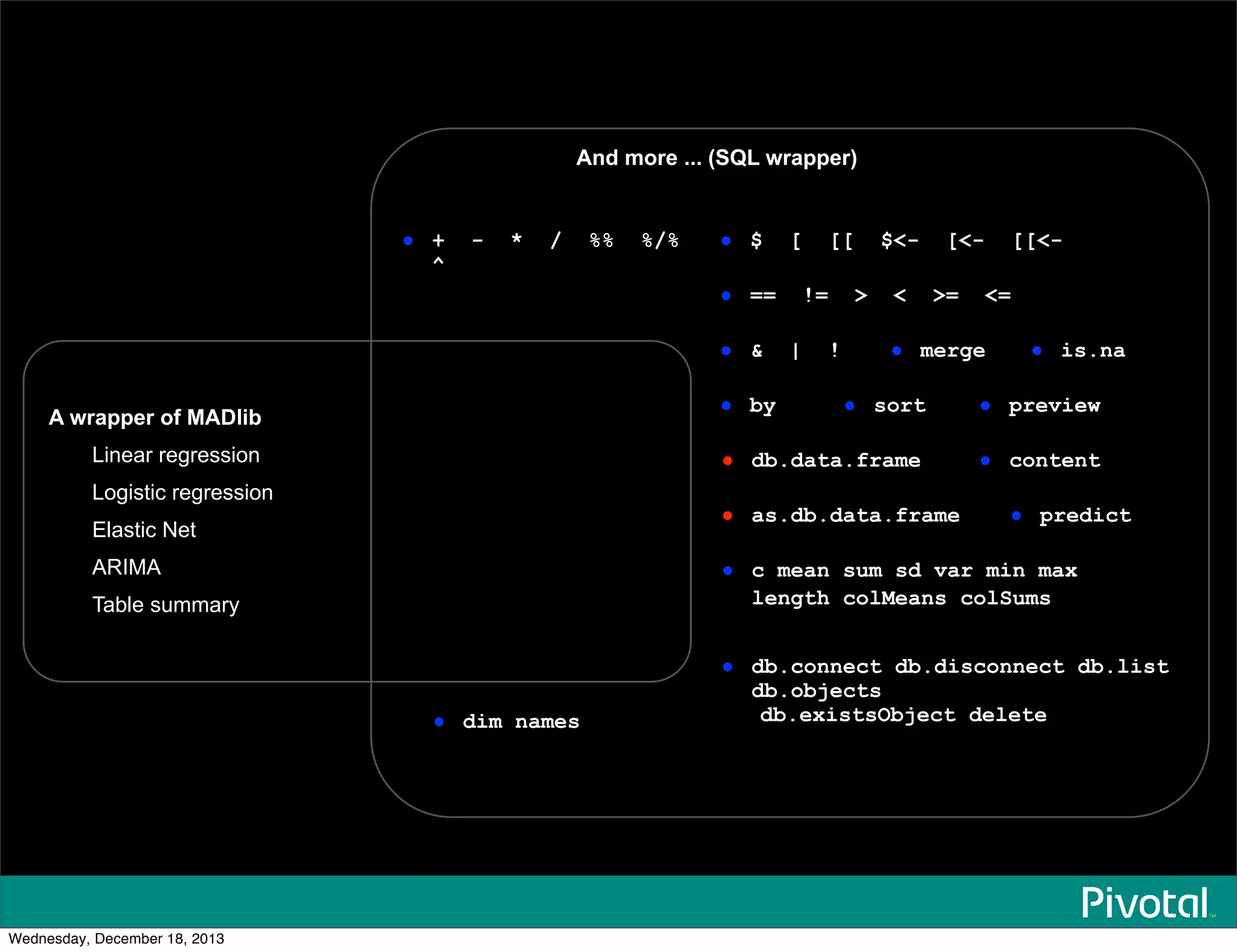This screenshot has height=952, width=1237.
Task: Click the Table summary entry
Action: (x=165, y=605)
